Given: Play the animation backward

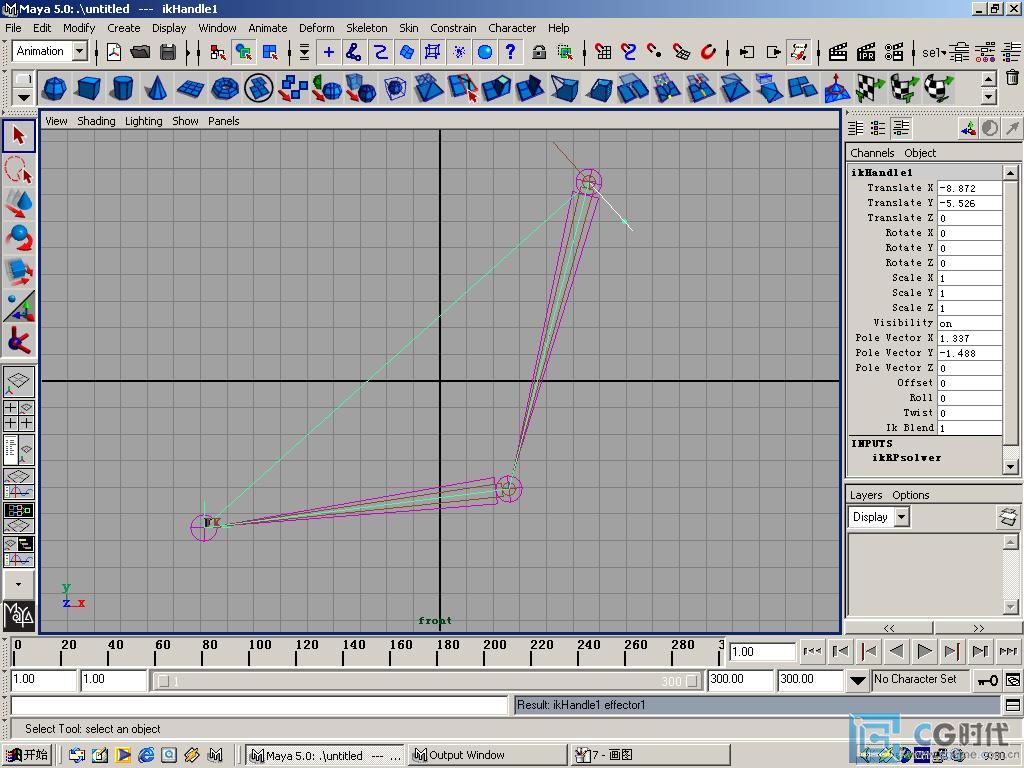Looking at the screenshot, I should 897,651.
